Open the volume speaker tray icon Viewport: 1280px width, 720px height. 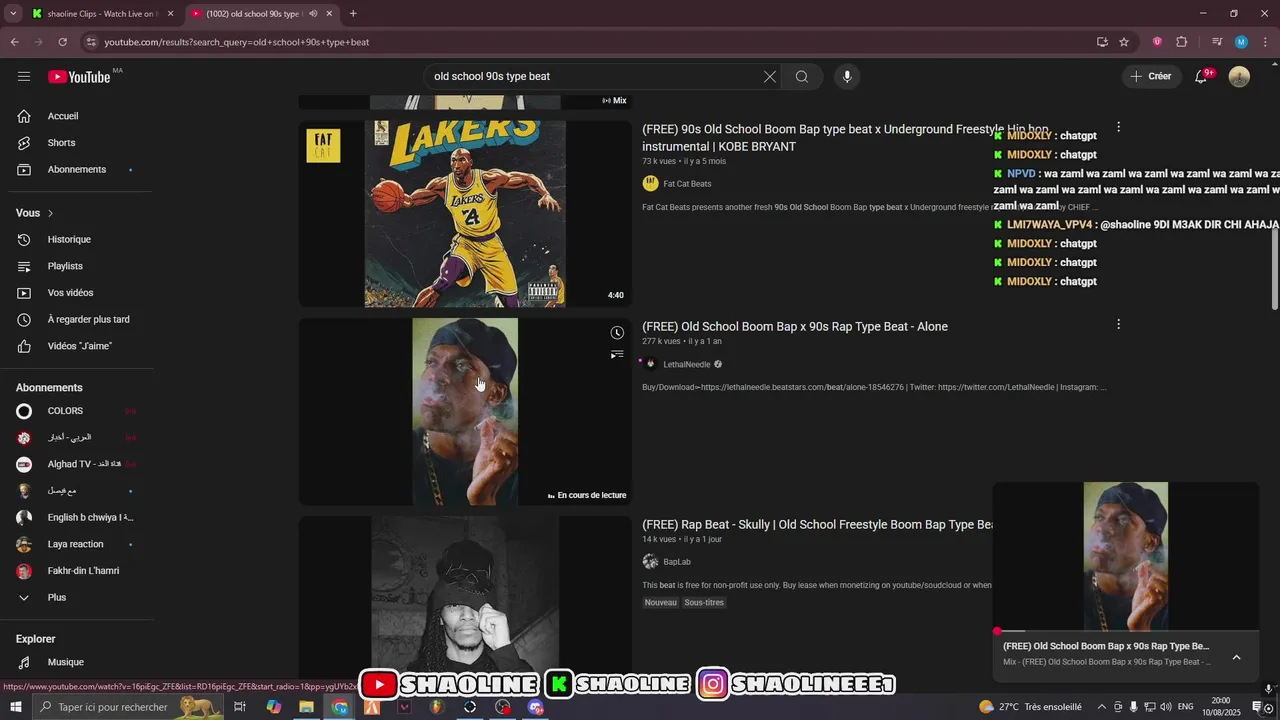point(1166,707)
